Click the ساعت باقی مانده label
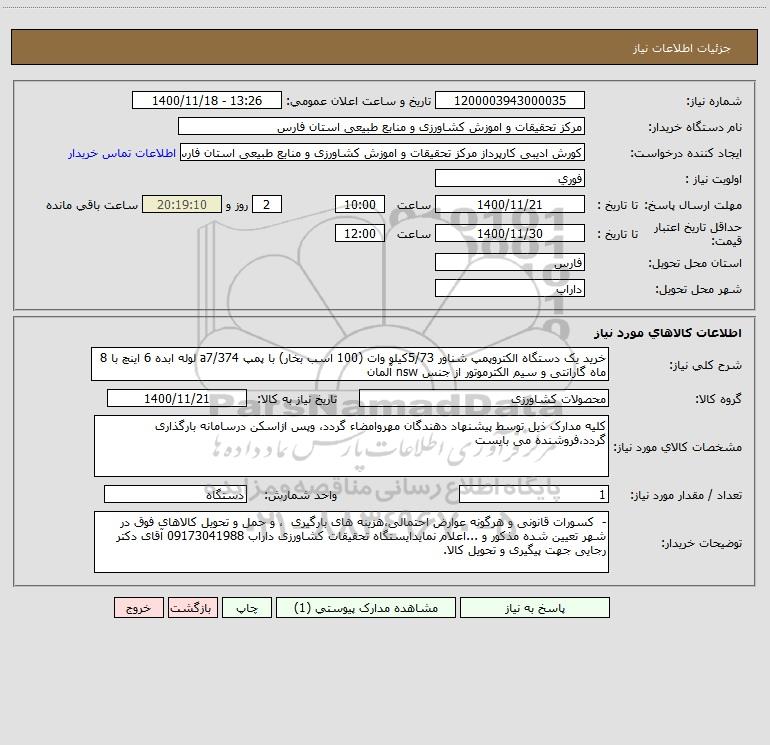The image size is (770, 745). coord(92,205)
